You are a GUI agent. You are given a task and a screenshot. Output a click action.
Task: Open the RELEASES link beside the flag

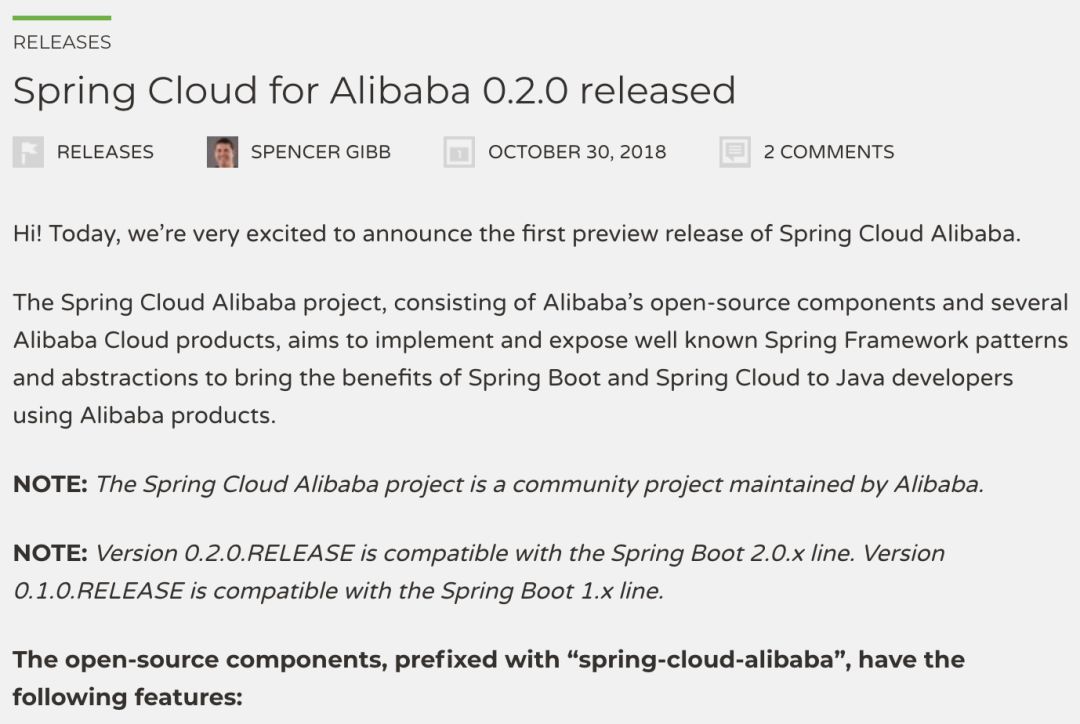point(105,152)
